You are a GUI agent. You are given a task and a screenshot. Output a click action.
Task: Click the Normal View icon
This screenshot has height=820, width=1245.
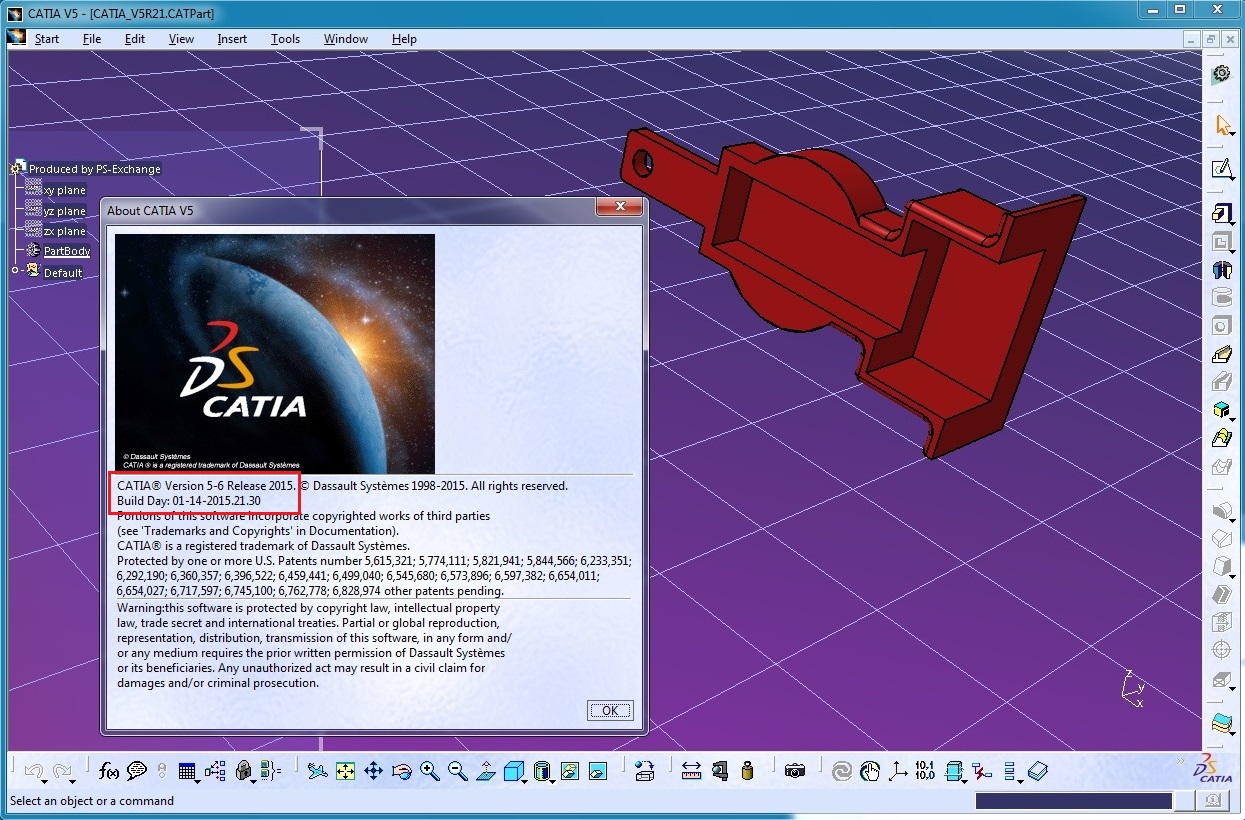click(x=486, y=771)
